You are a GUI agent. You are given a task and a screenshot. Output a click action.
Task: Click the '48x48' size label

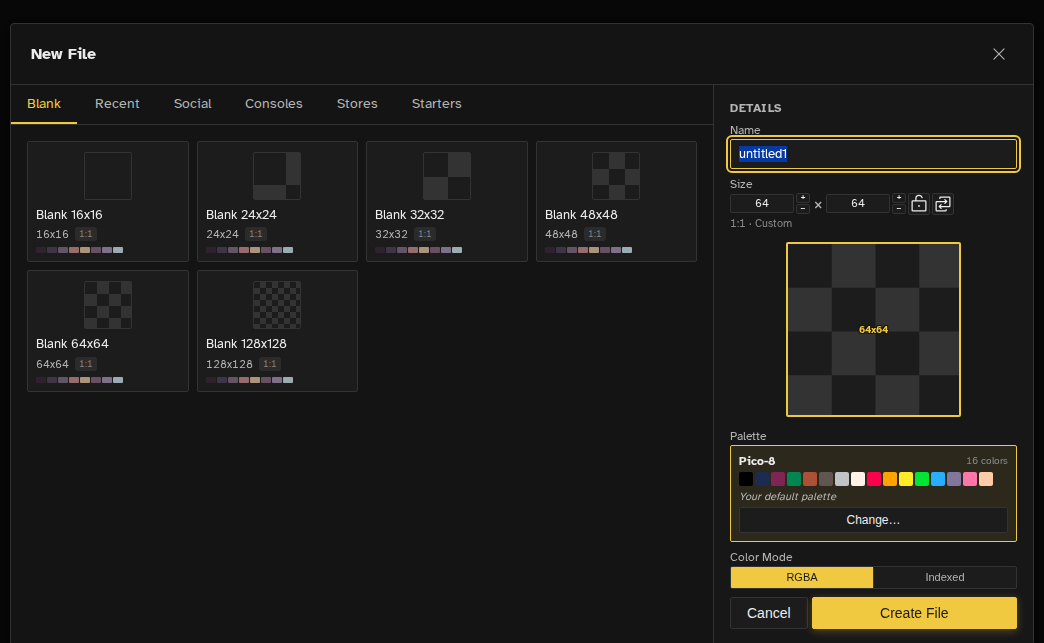561,234
